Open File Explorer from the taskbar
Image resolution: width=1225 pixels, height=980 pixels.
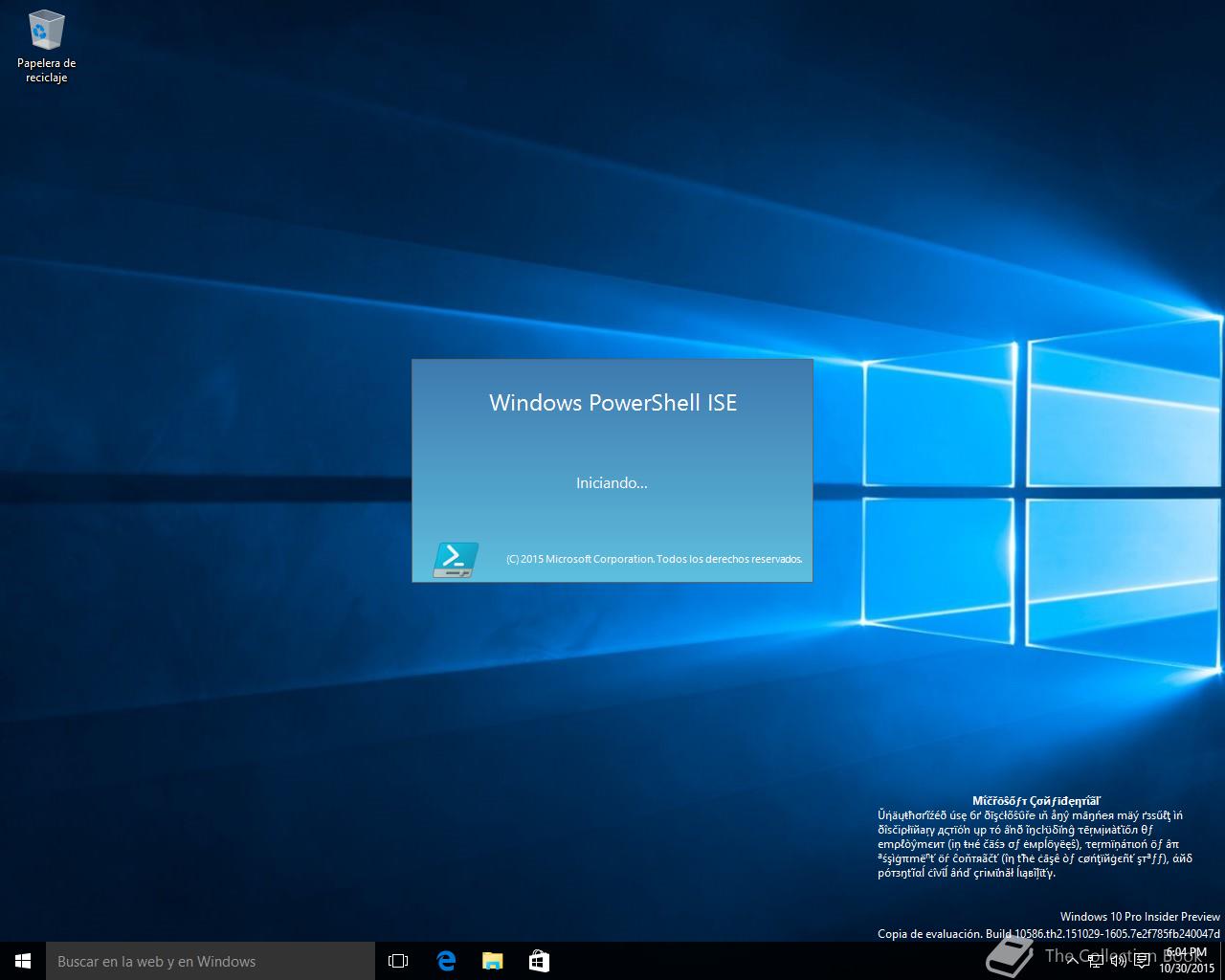point(492,961)
